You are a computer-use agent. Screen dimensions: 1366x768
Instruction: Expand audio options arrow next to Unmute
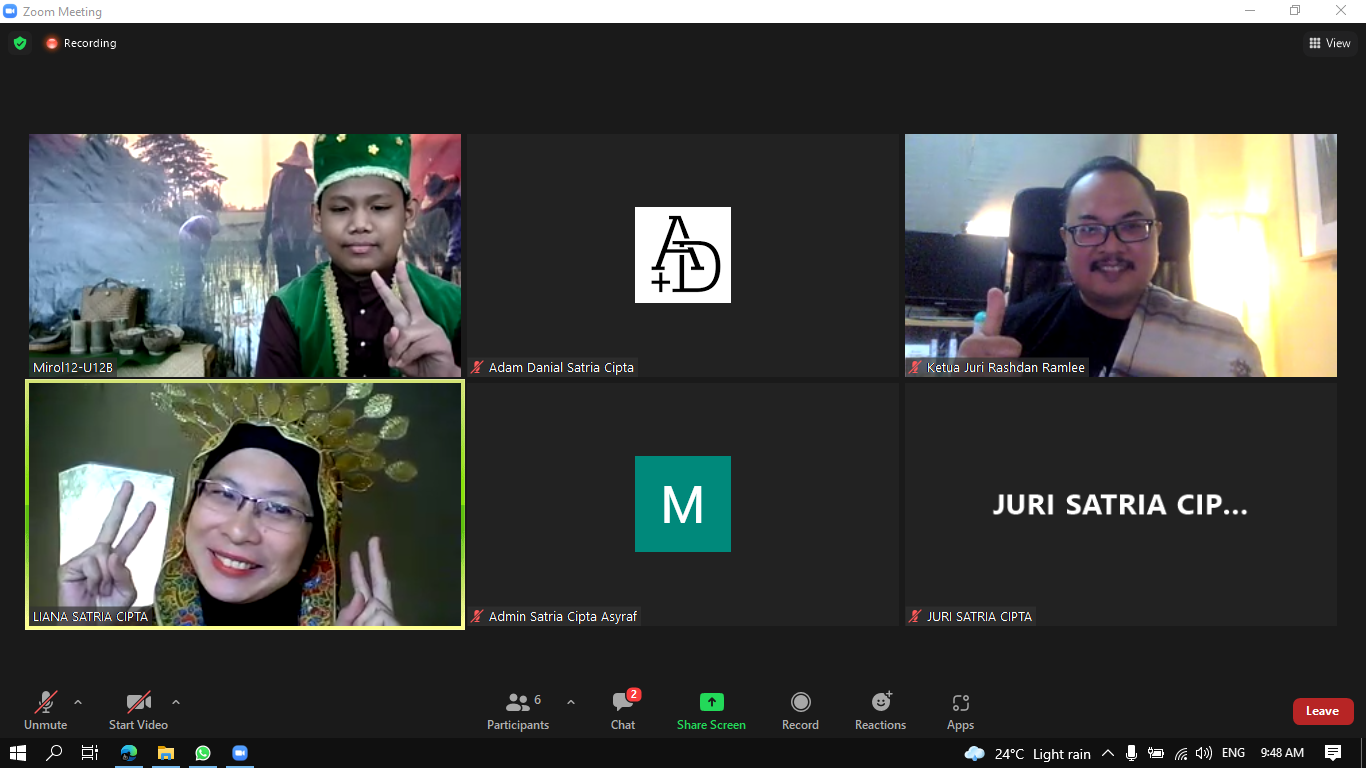tap(78, 702)
